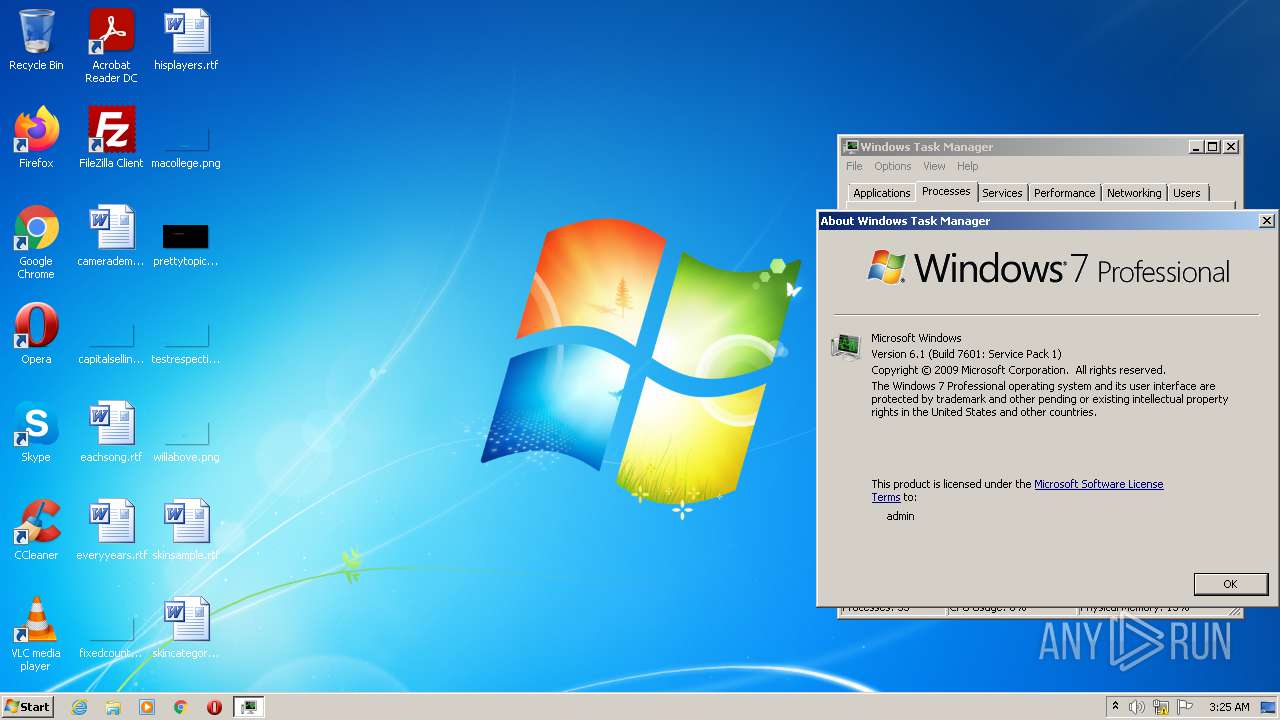This screenshot has height=720, width=1280.
Task: Open Windows Media Player from the taskbar
Action: [147, 707]
